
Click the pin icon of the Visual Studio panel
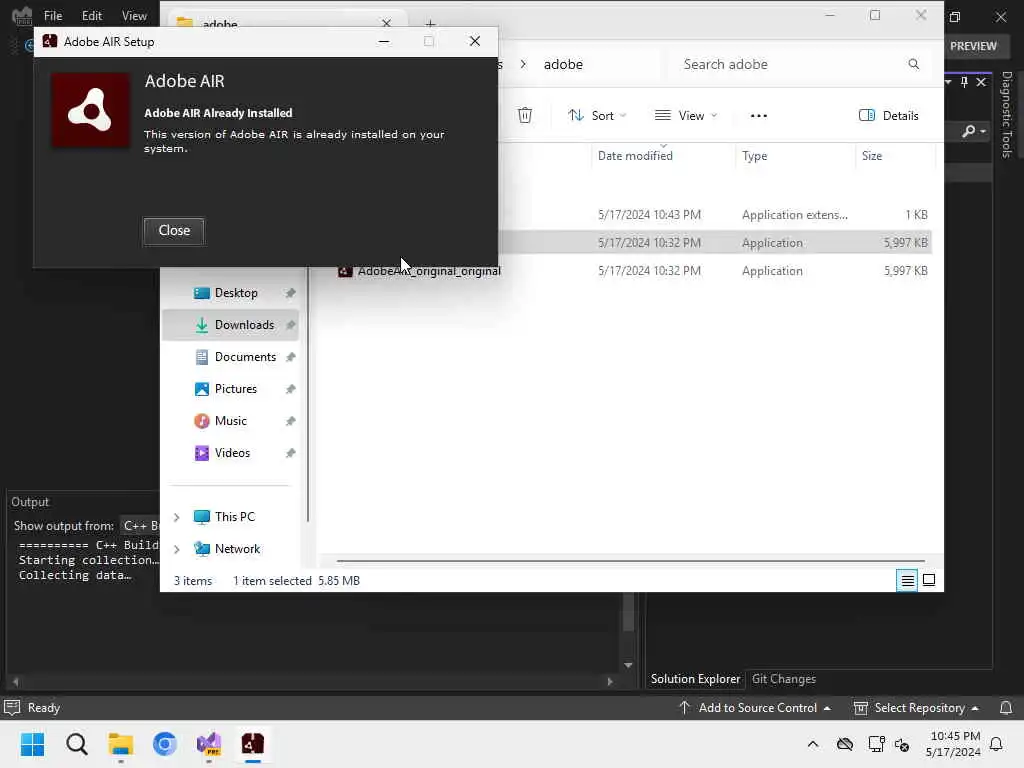click(x=964, y=82)
